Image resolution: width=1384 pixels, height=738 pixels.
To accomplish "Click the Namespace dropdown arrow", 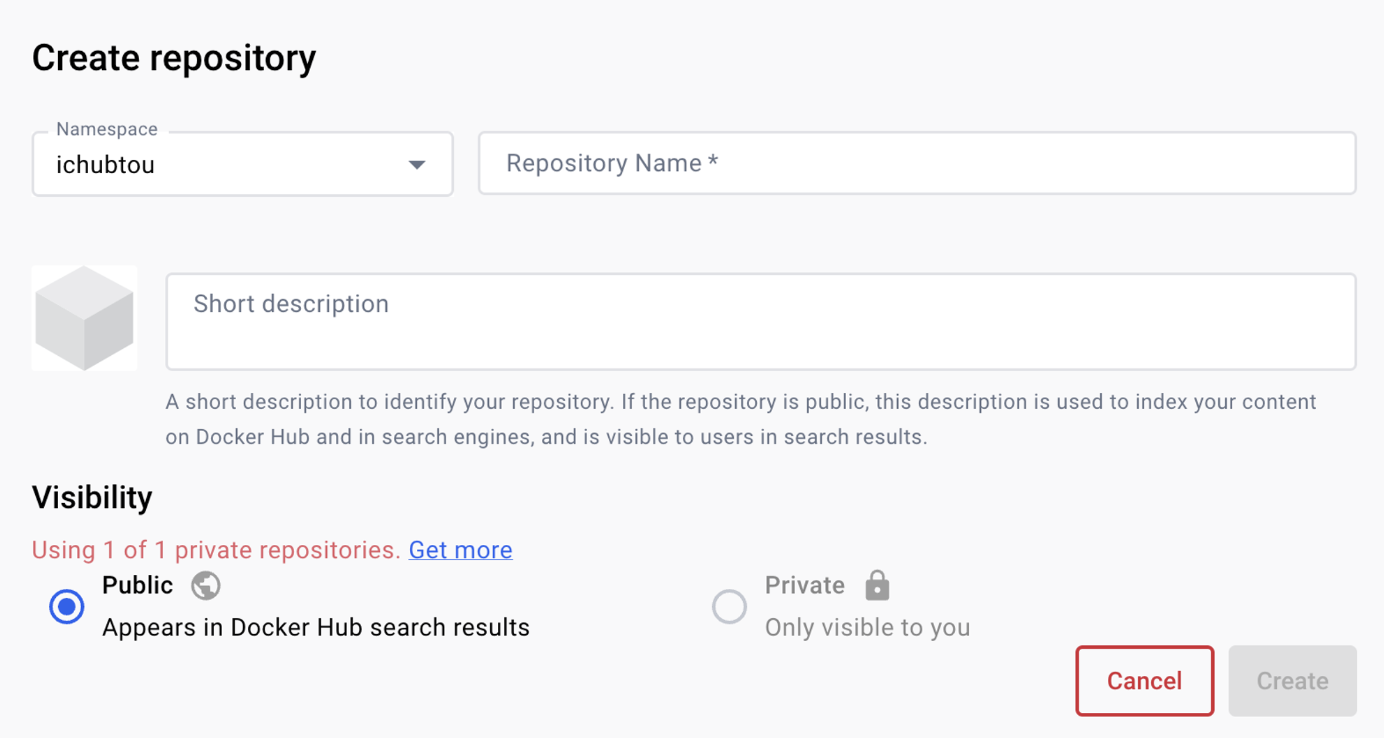I will [417, 164].
